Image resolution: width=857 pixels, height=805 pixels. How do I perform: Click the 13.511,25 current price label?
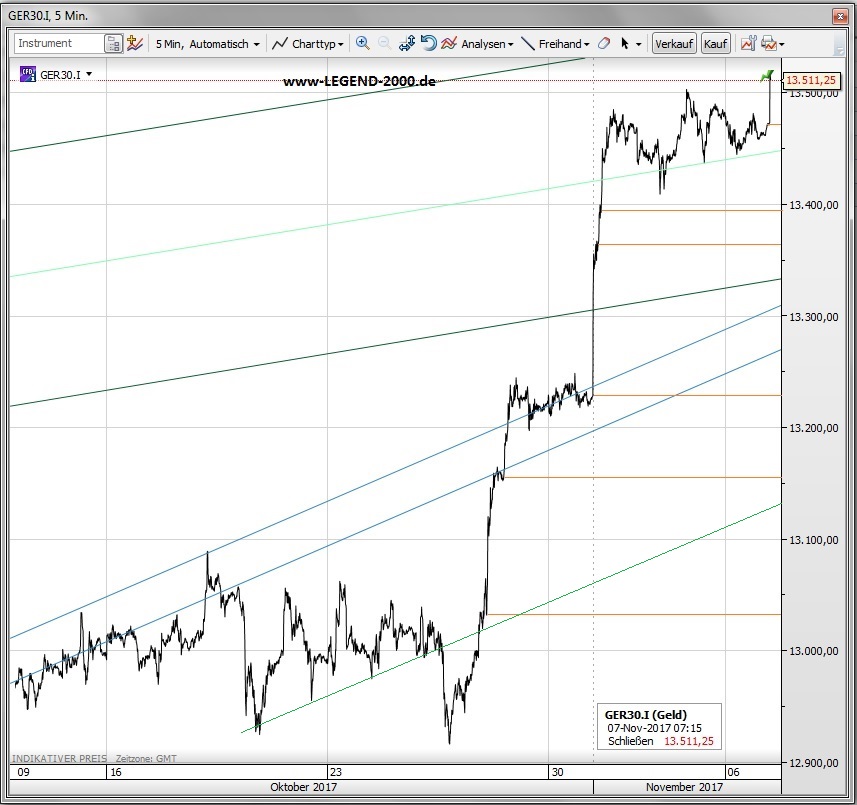pyautogui.click(x=811, y=80)
